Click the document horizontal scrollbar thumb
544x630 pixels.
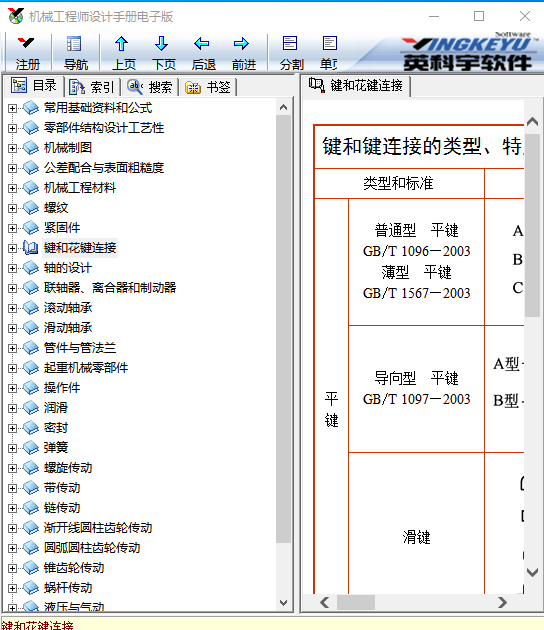[356, 602]
